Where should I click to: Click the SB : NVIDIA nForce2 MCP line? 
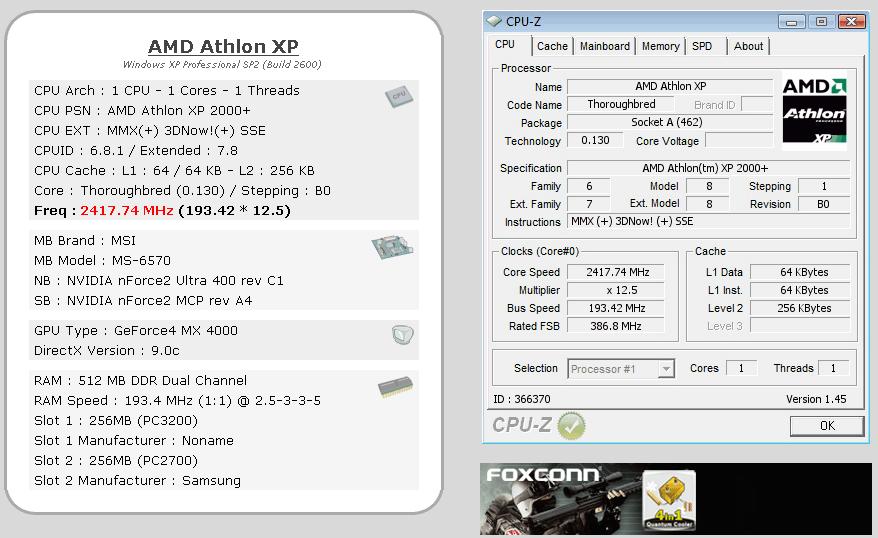coord(143,301)
